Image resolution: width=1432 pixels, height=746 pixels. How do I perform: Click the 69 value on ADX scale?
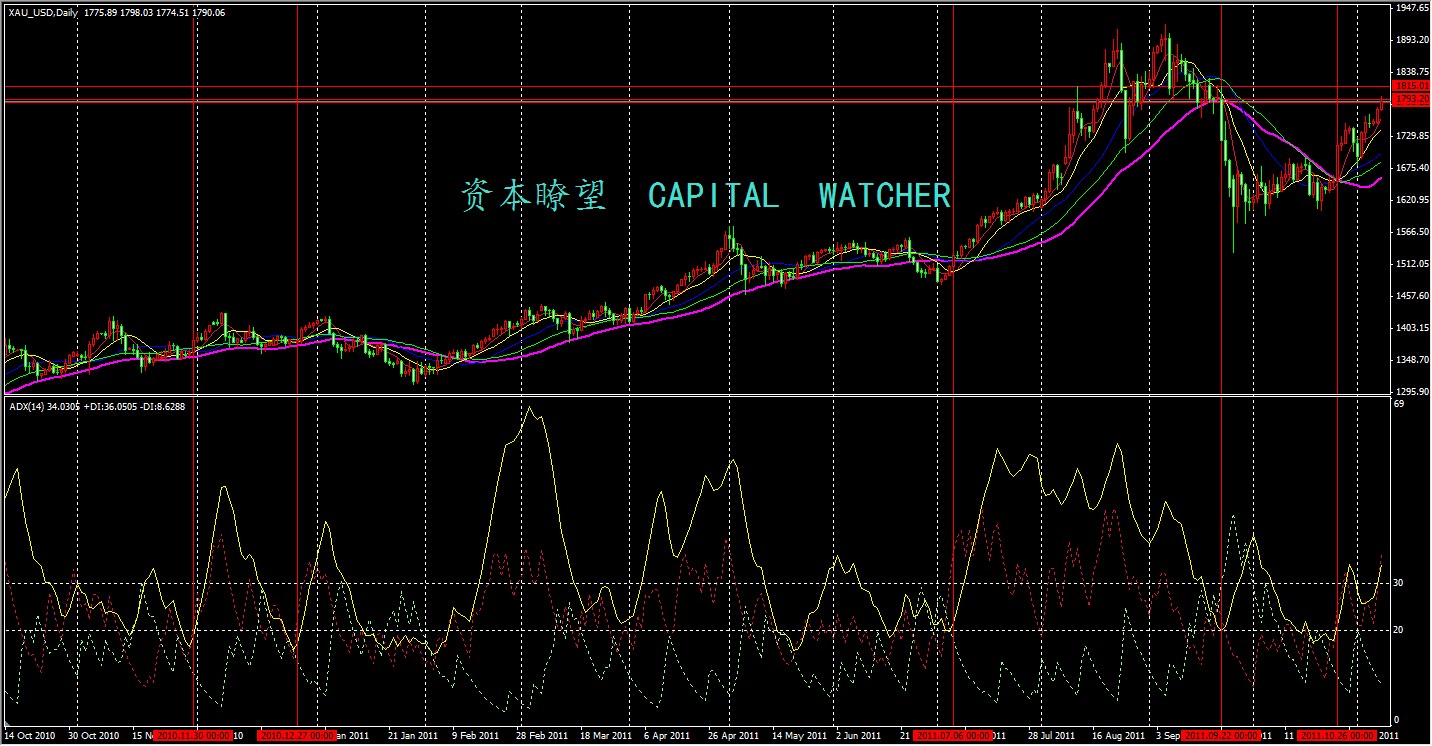(x=1400, y=404)
